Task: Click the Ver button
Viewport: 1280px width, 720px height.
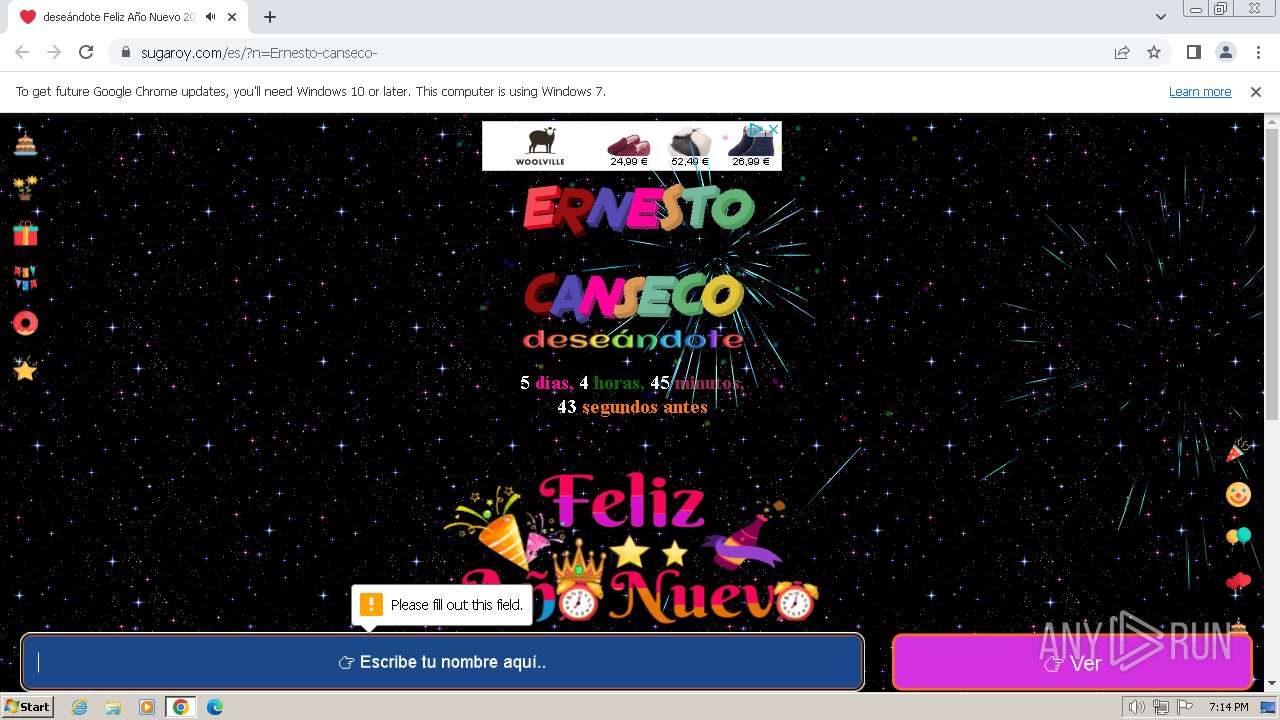Action: [1072, 662]
